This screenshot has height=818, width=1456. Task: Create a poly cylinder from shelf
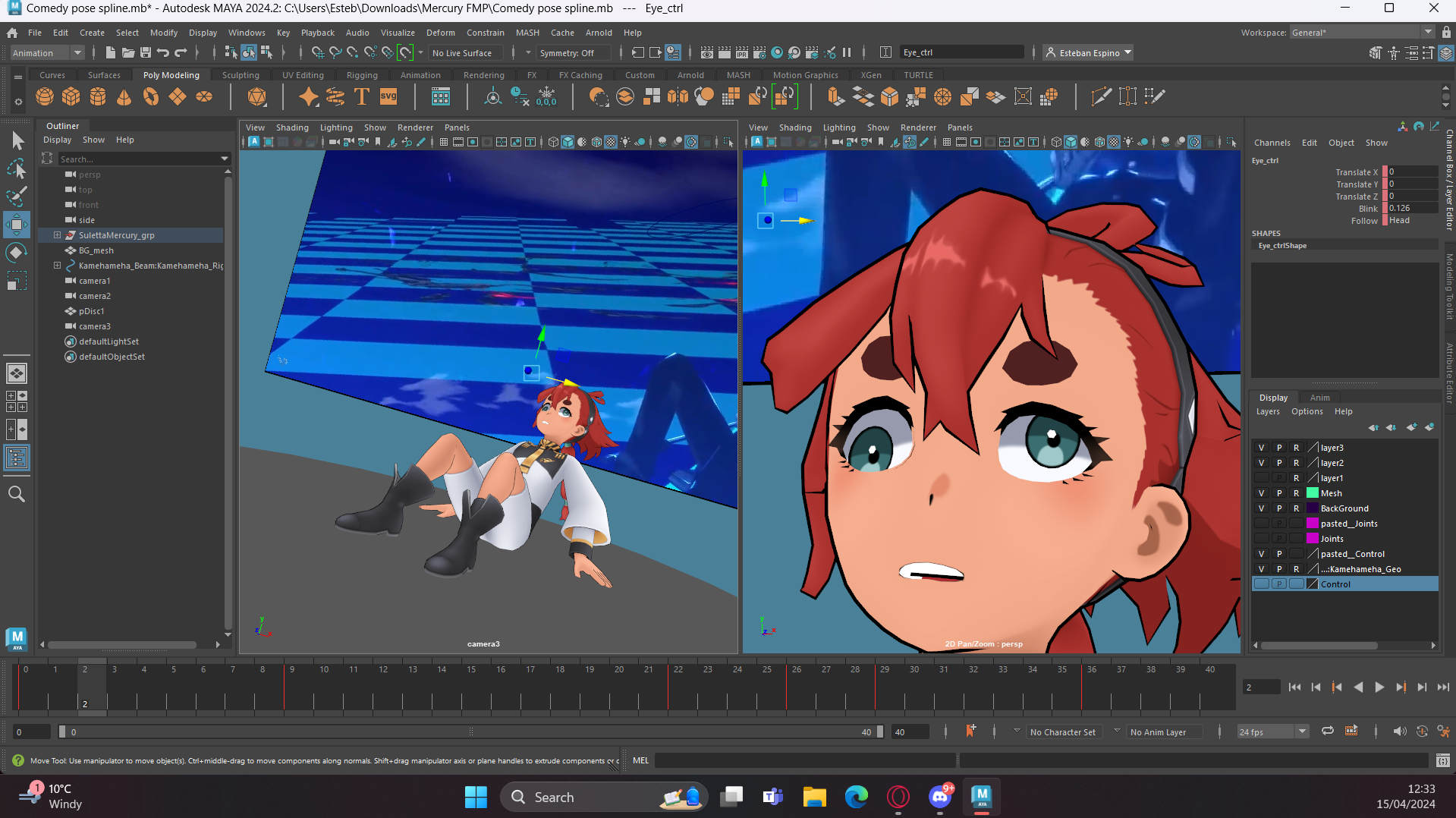click(98, 96)
